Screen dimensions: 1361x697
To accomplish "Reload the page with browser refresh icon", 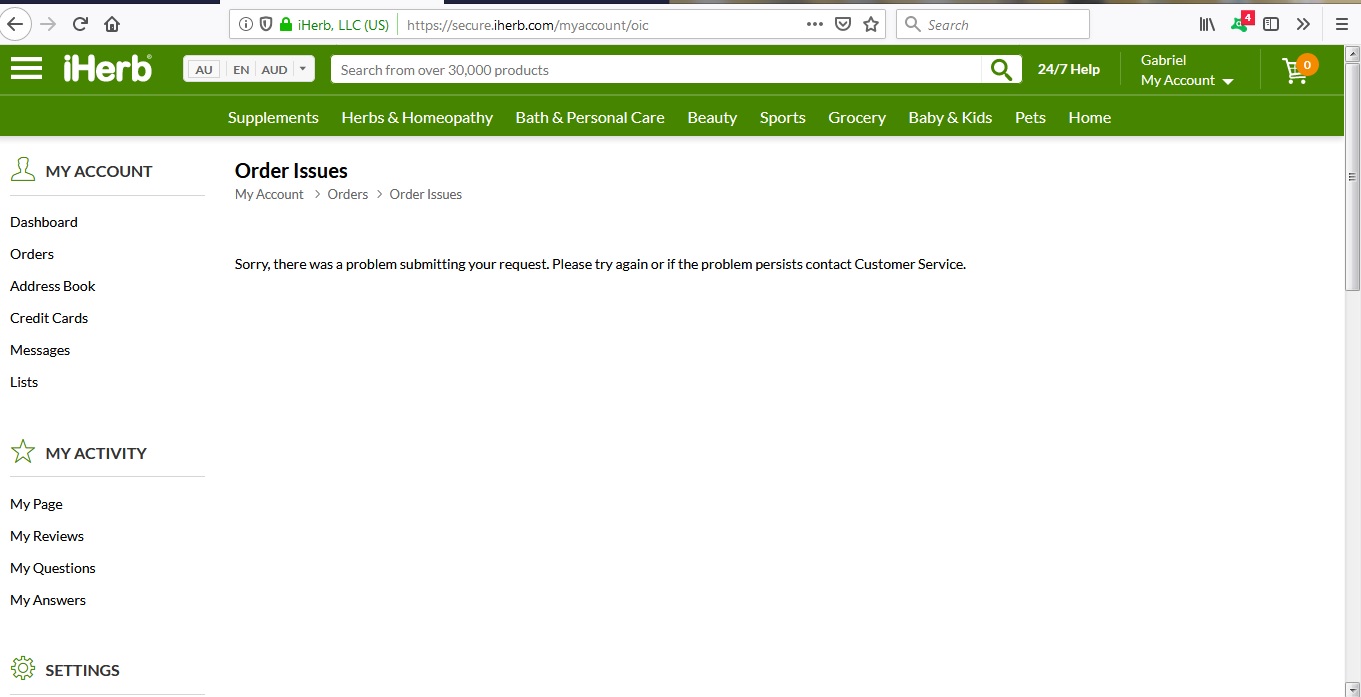I will pos(80,24).
